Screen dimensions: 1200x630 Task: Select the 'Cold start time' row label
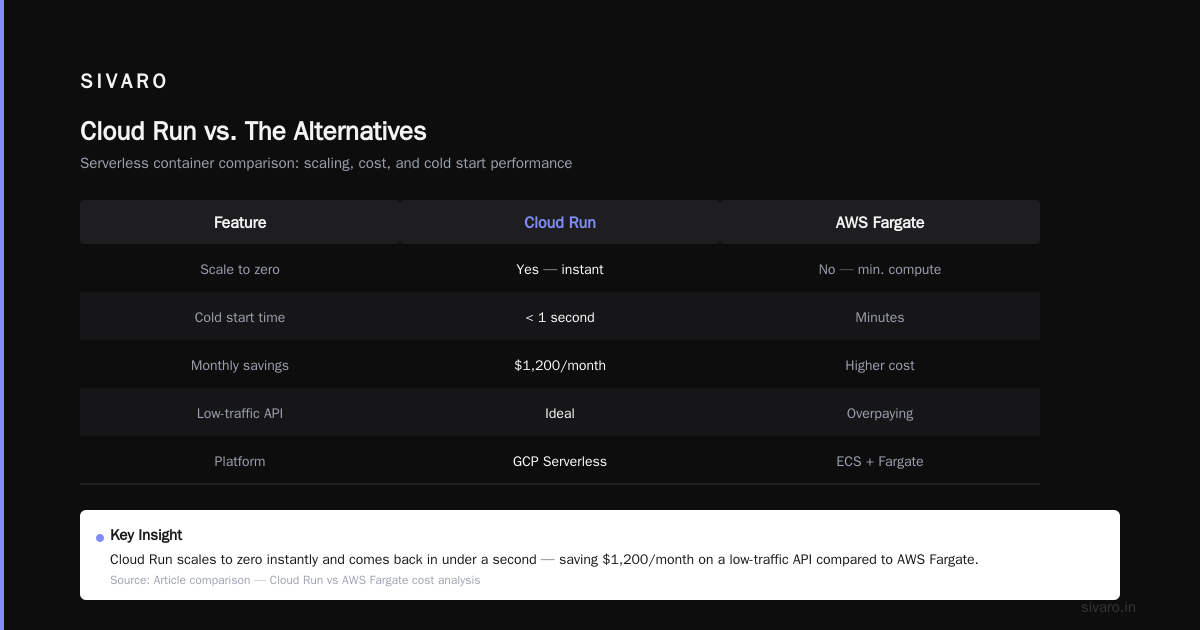pos(240,317)
